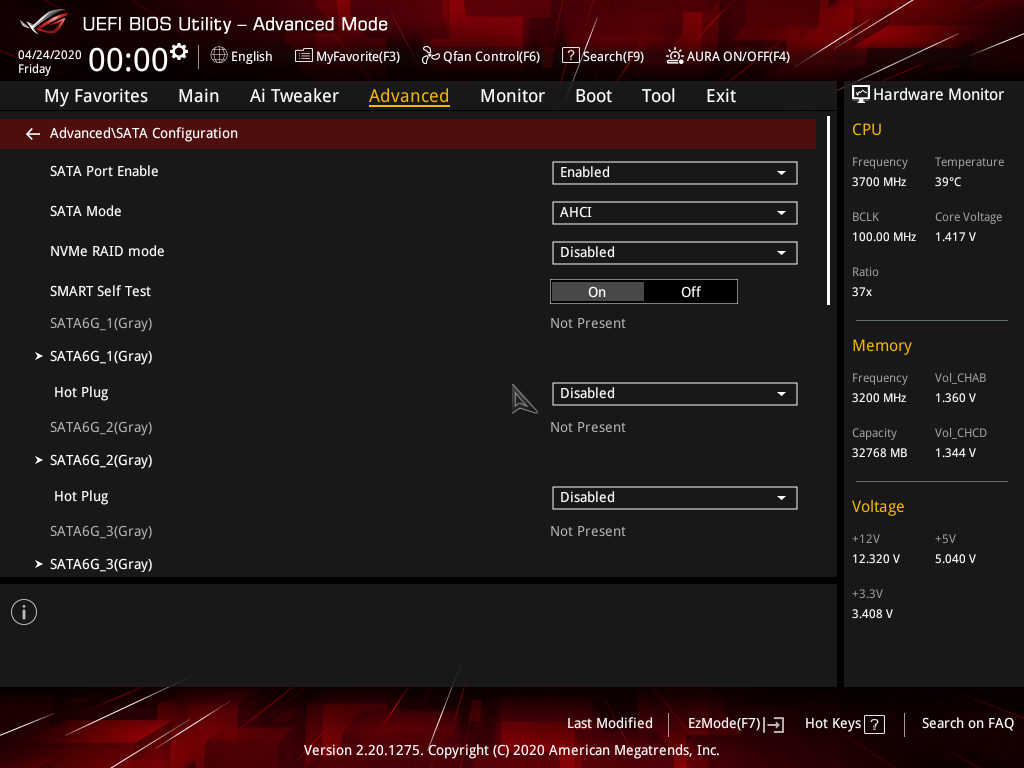The image size is (1024, 768).
Task: Click Search on FAQ link
Action: [967, 724]
